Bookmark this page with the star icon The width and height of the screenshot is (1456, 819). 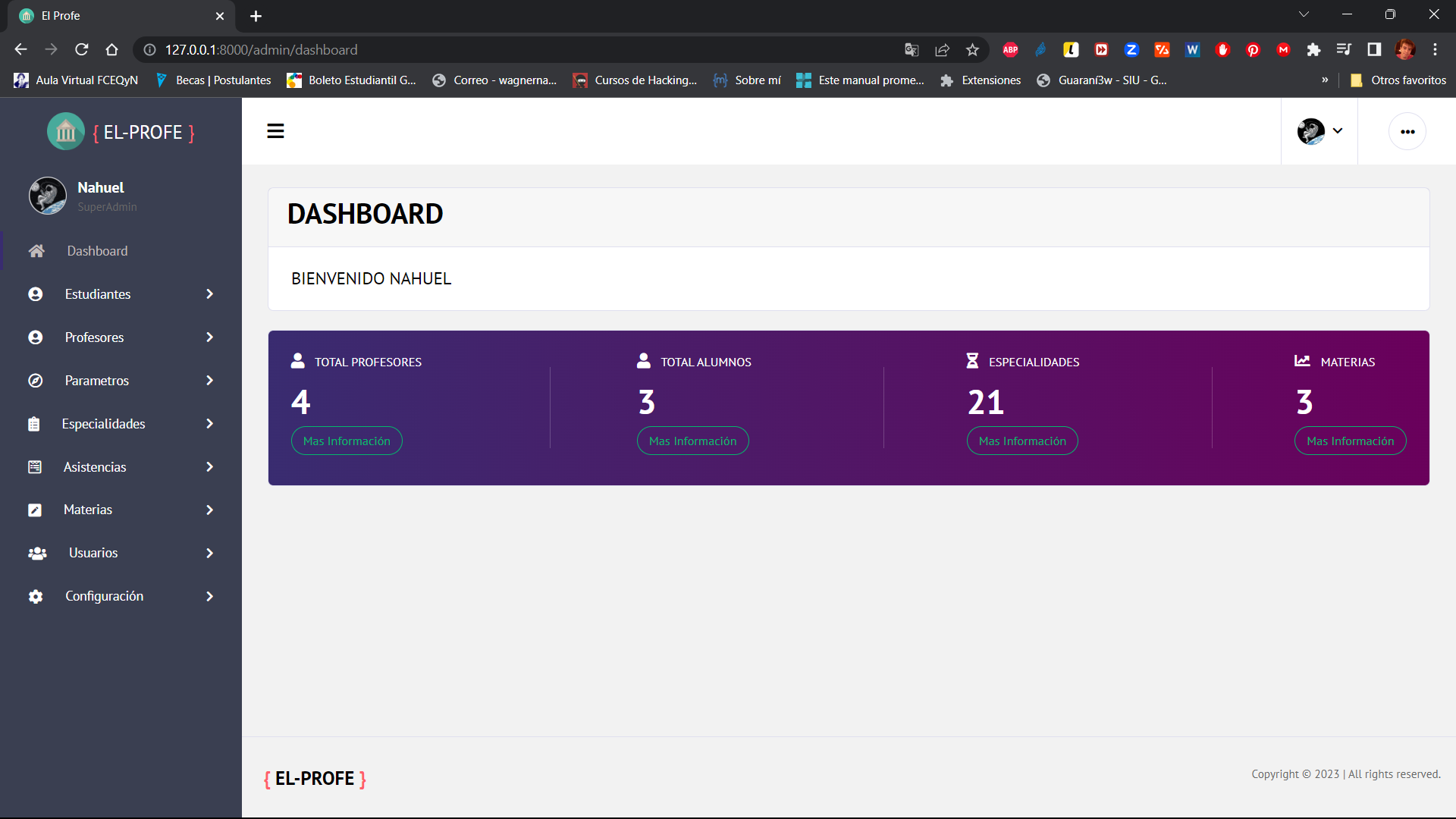coord(972,50)
